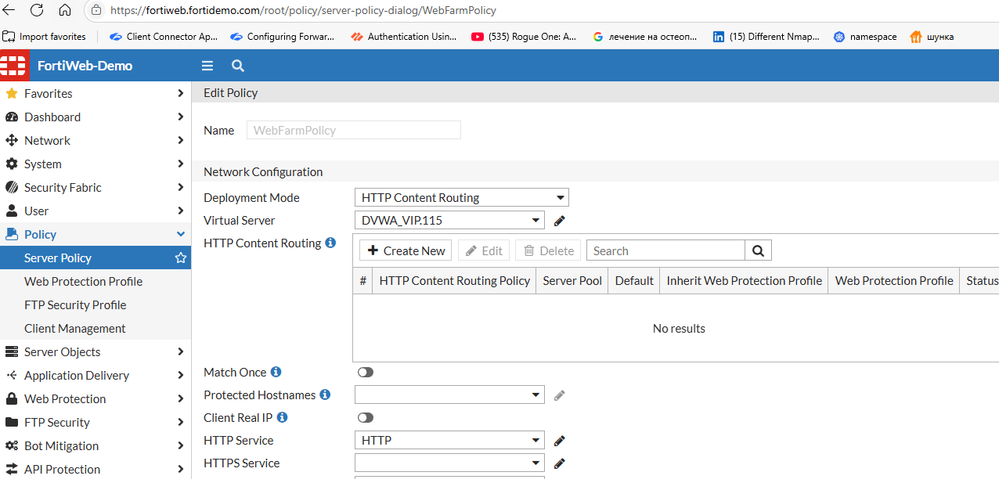Screen dimensions: 999x479
Task: Open the Dashboard sidebar section
Action: (52, 117)
